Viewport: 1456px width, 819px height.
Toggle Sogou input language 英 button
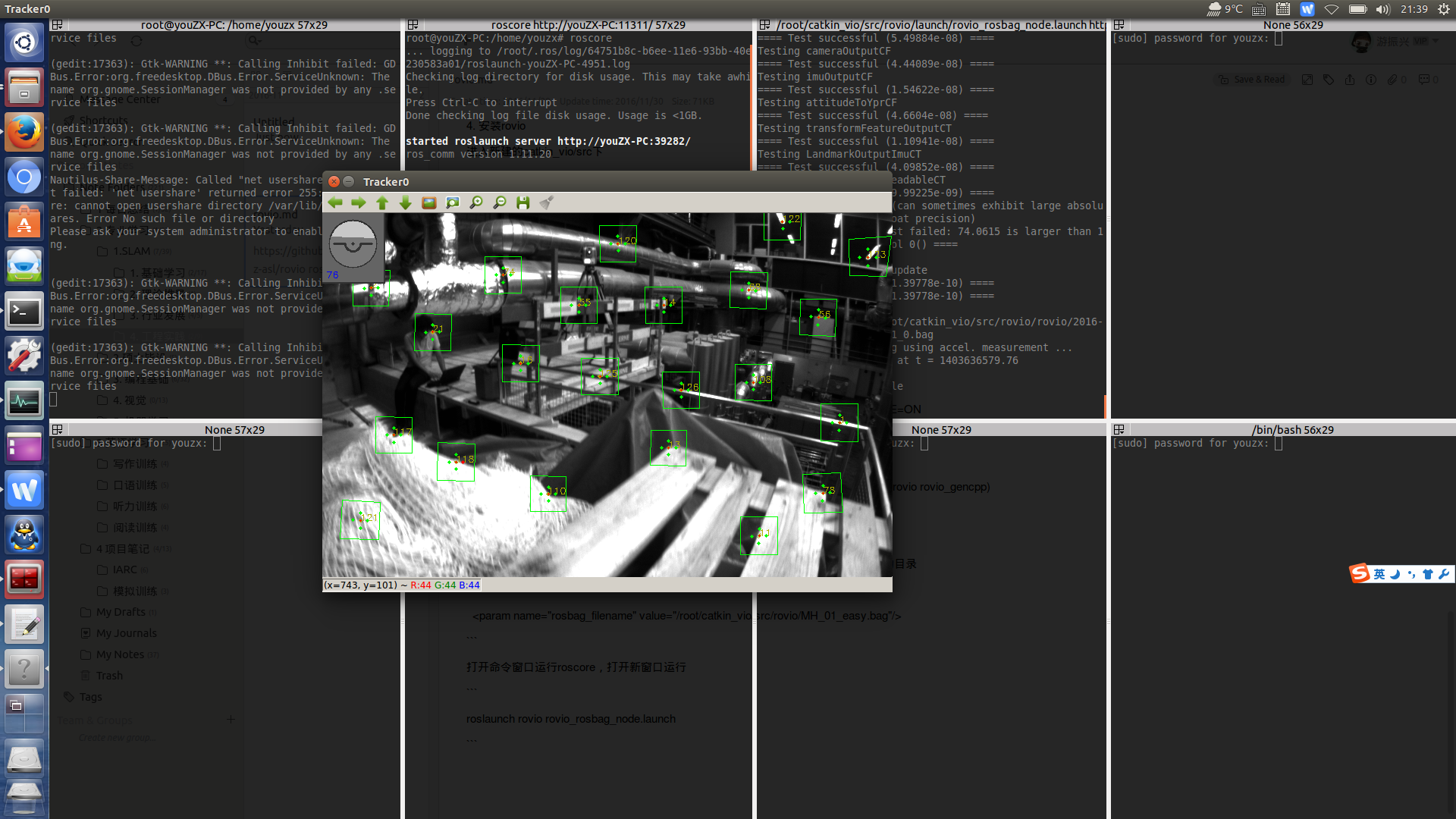click(x=1379, y=574)
